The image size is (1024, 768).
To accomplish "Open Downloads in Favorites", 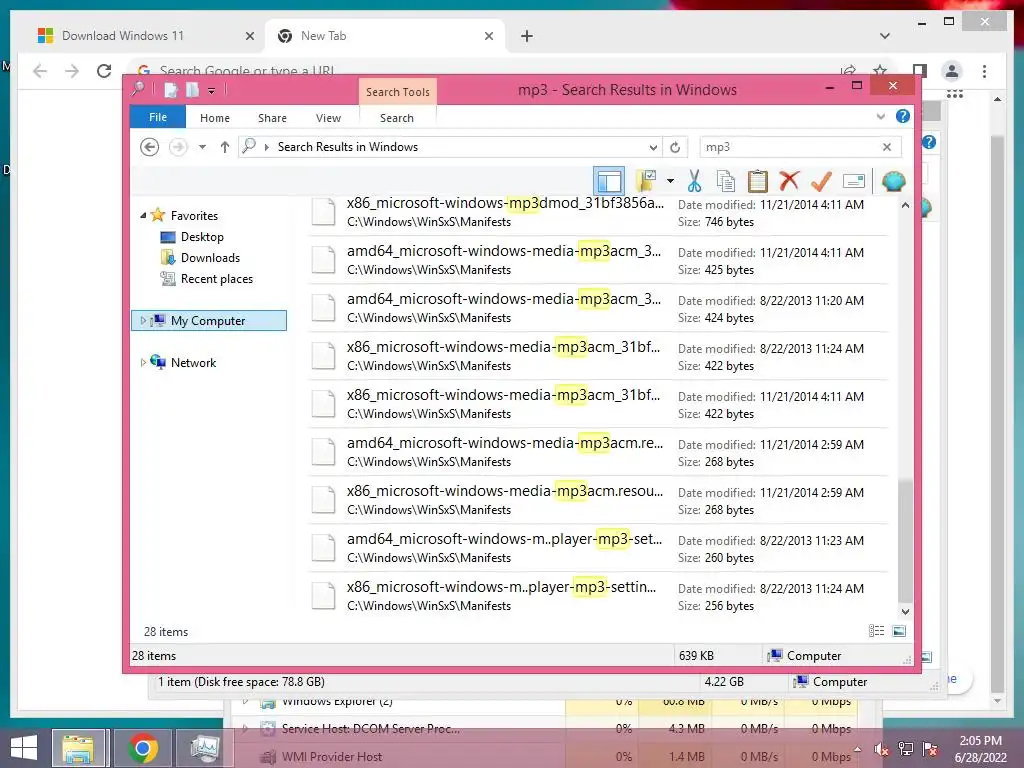I will 210,258.
